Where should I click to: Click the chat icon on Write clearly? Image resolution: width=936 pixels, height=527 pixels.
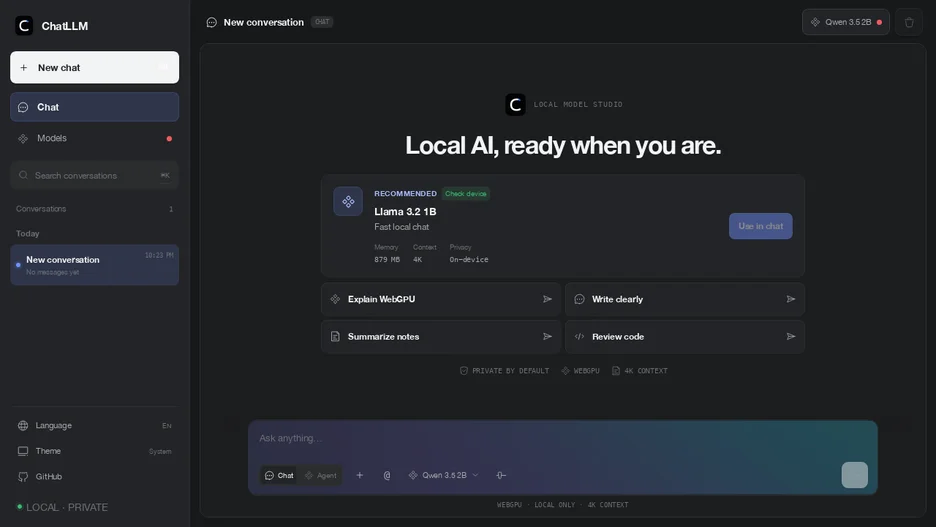579,299
